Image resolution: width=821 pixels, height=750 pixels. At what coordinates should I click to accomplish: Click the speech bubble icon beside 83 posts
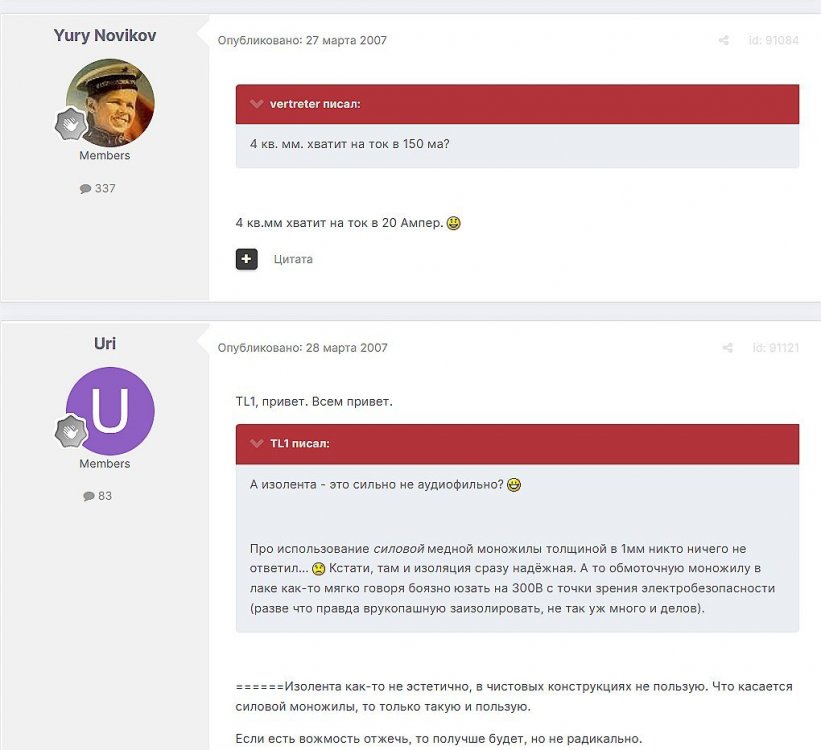89,496
